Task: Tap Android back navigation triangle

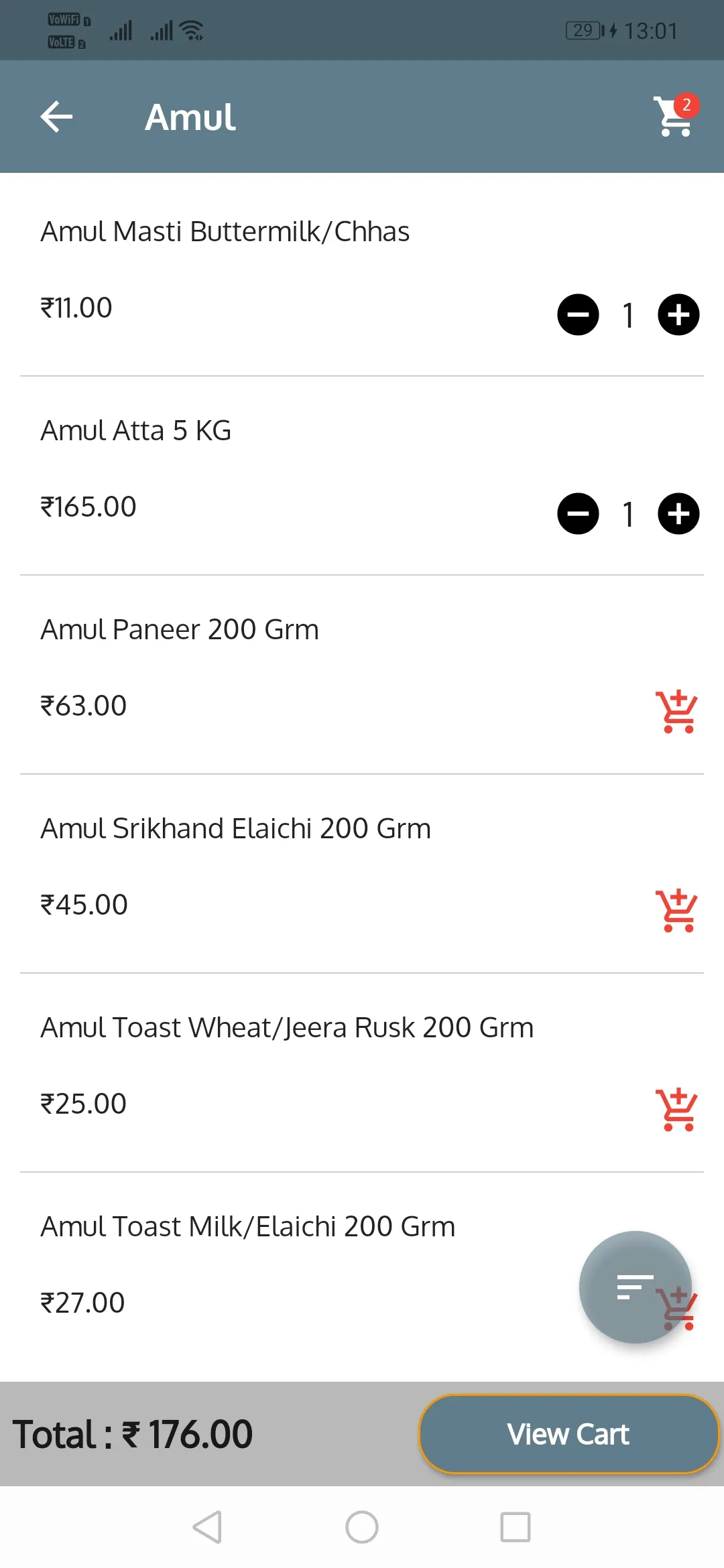Action: click(207, 1527)
